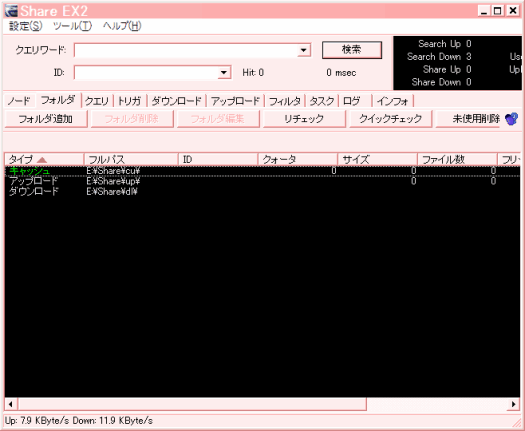Select the ダウンロード folder row in list
Screen dimensions: 525x431
[x=262, y=192]
